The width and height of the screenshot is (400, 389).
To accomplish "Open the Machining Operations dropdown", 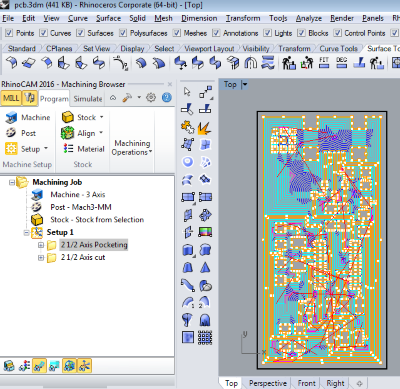I will click(132, 148).
